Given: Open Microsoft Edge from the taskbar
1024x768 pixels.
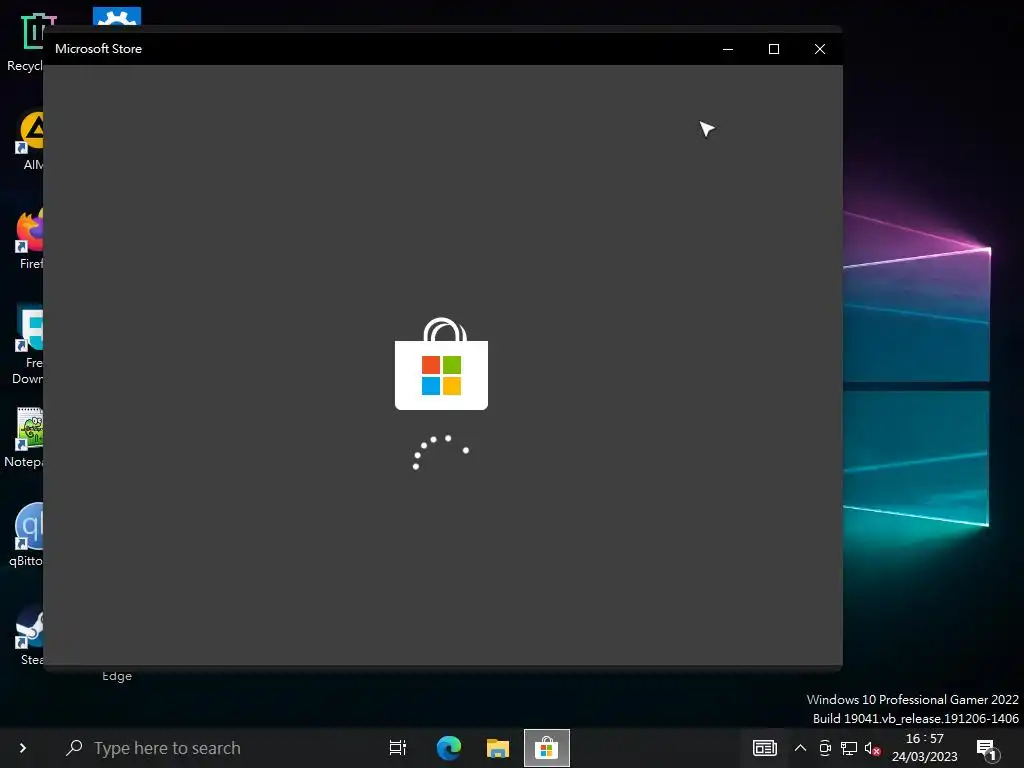Looking at the screenshot, I should (449, 748).
